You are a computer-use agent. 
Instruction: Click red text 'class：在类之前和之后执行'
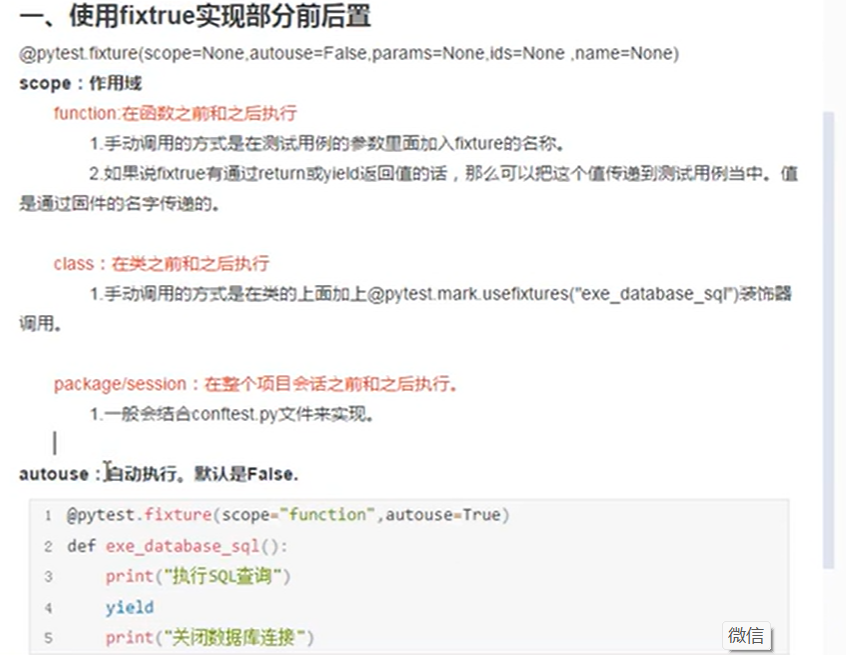pos(161,264)
